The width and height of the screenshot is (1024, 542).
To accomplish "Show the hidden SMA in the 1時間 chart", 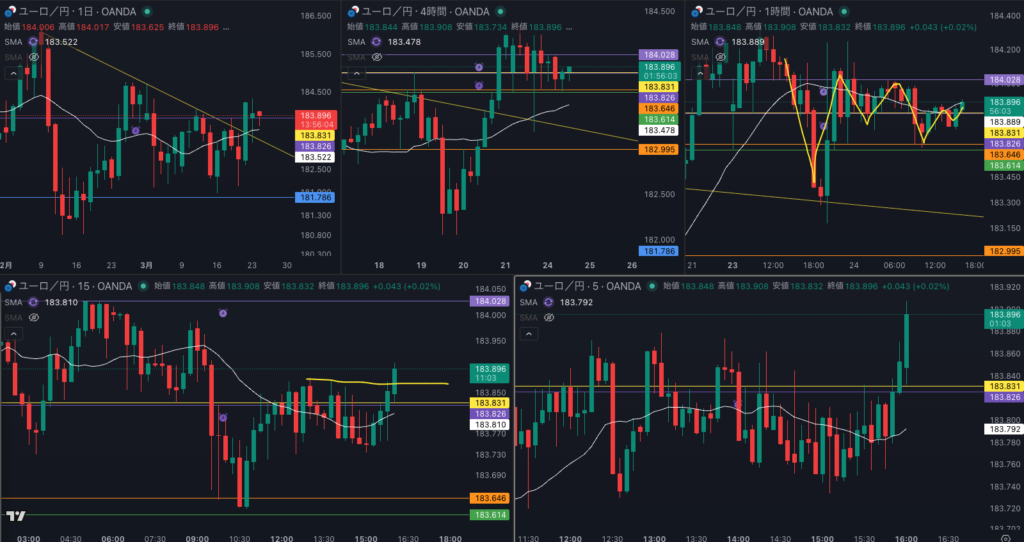I will pyautogui.click(x=722, y=57).
